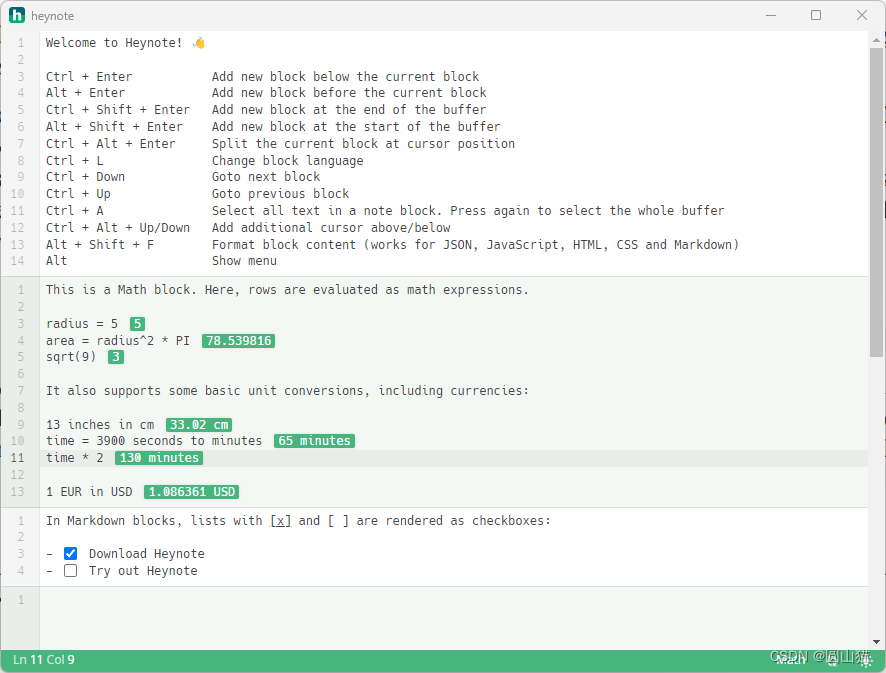Image resolution: width=886 pixels, height=673 pixels.
Task: Click the text '13 inches in cm'
Action: [x=100, y=425]
